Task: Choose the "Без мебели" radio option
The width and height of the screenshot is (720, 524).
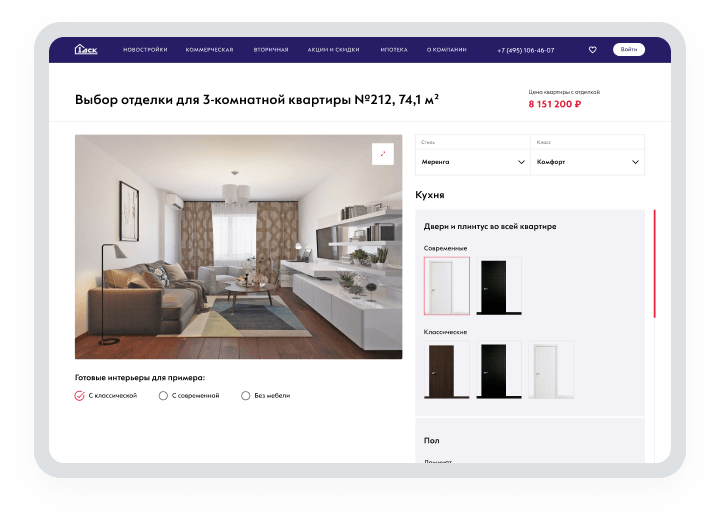Action: [x=246, y=396]
